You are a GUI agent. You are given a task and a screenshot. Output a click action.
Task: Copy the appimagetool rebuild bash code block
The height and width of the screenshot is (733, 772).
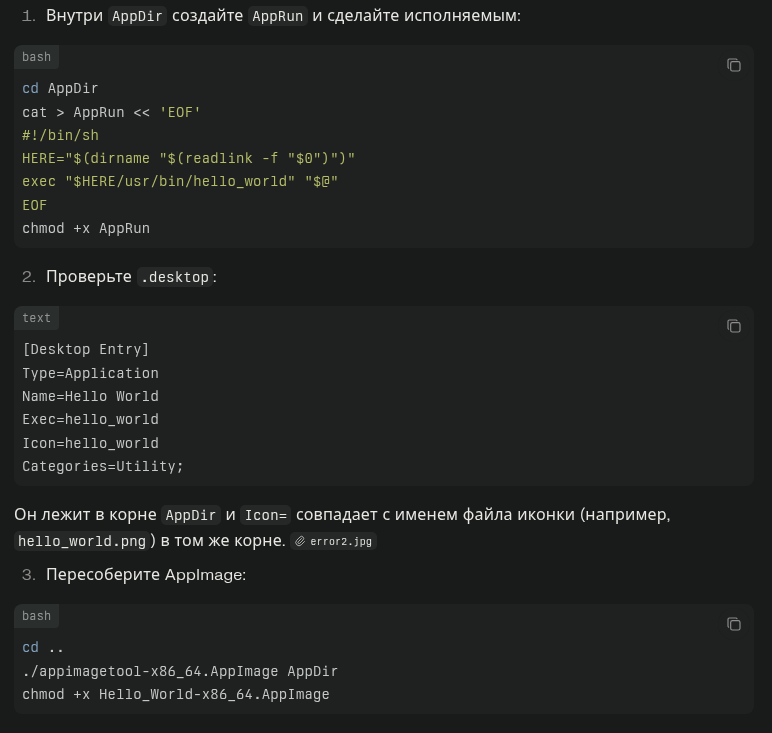[733, 624]
